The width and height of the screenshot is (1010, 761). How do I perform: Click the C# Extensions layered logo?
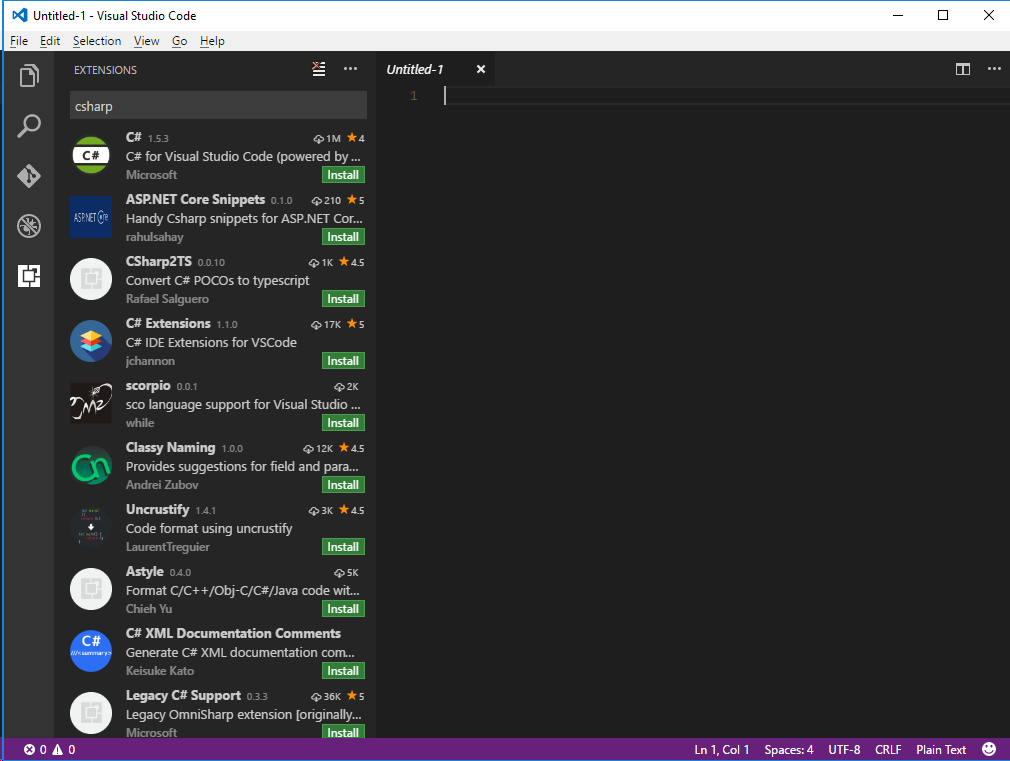click(x=91, y=341)
